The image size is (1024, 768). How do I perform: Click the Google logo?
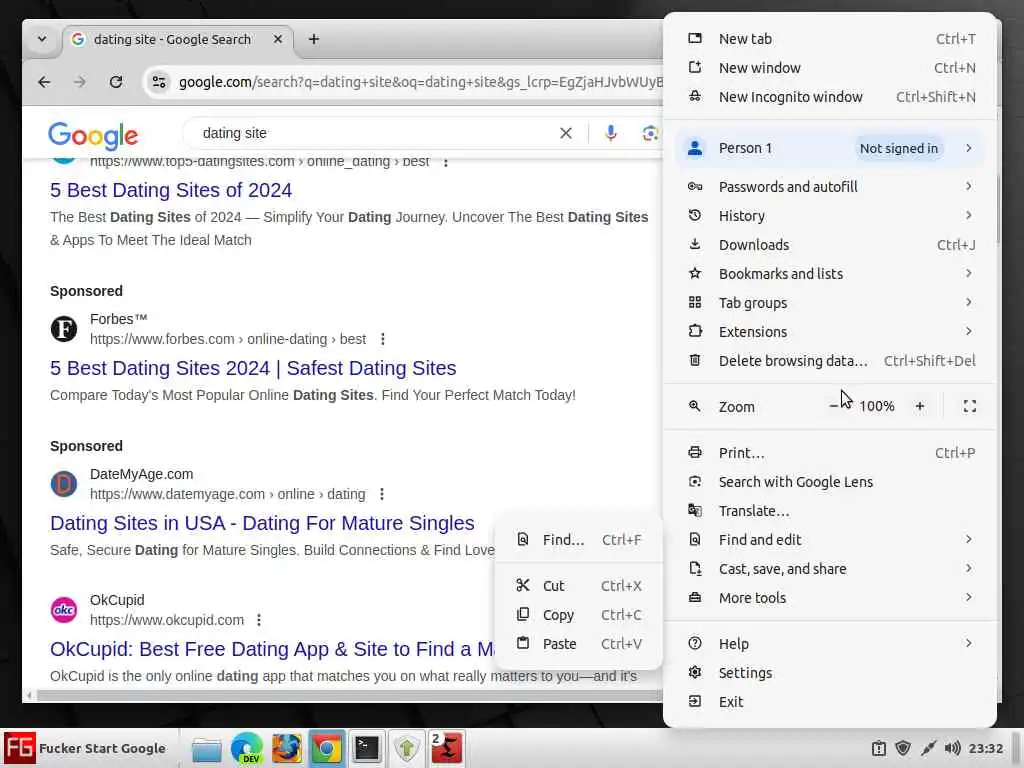coord(93,135)
